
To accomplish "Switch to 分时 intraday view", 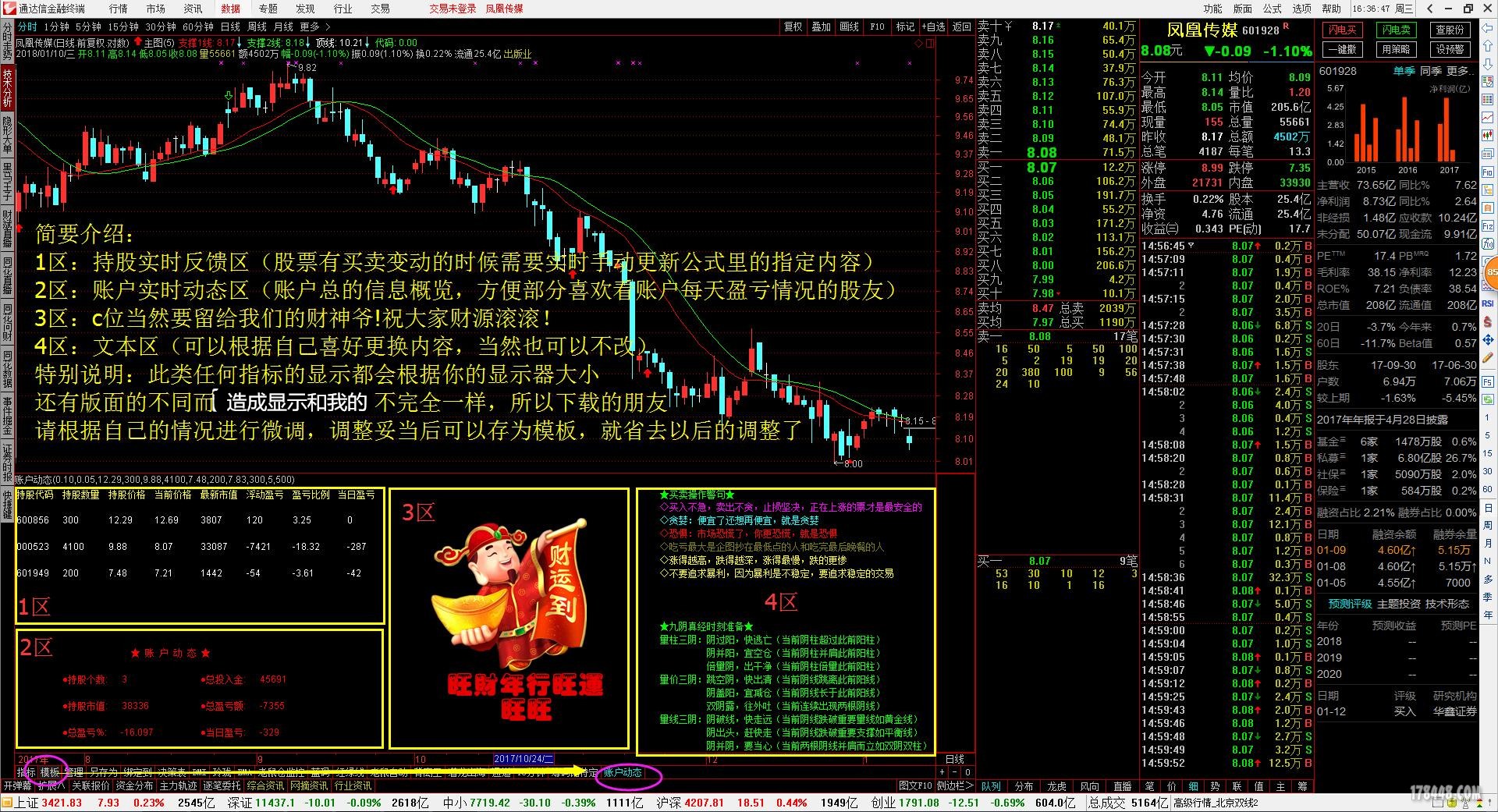I will (x=27, y=27).
